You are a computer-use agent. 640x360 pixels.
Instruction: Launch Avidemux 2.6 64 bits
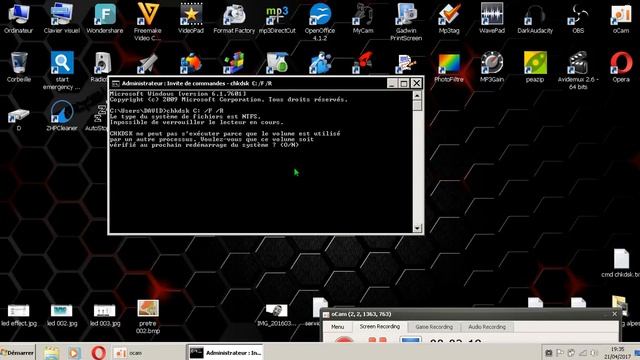(578, 70)
